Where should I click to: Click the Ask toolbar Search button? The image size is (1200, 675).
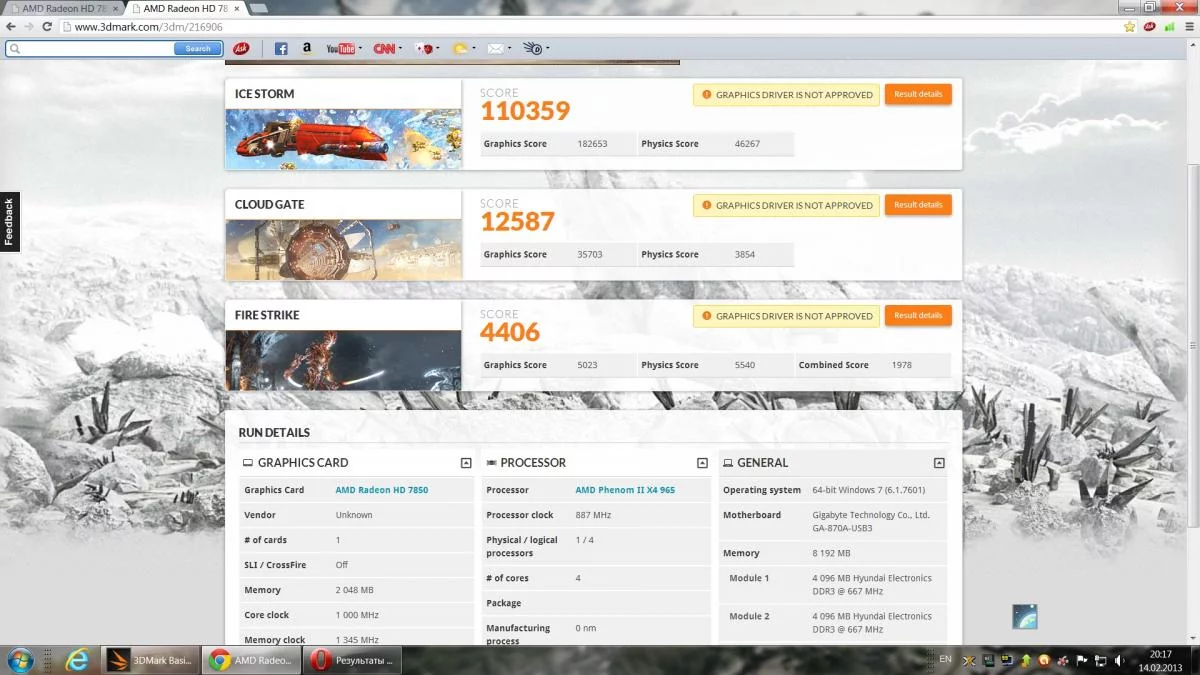198,48
